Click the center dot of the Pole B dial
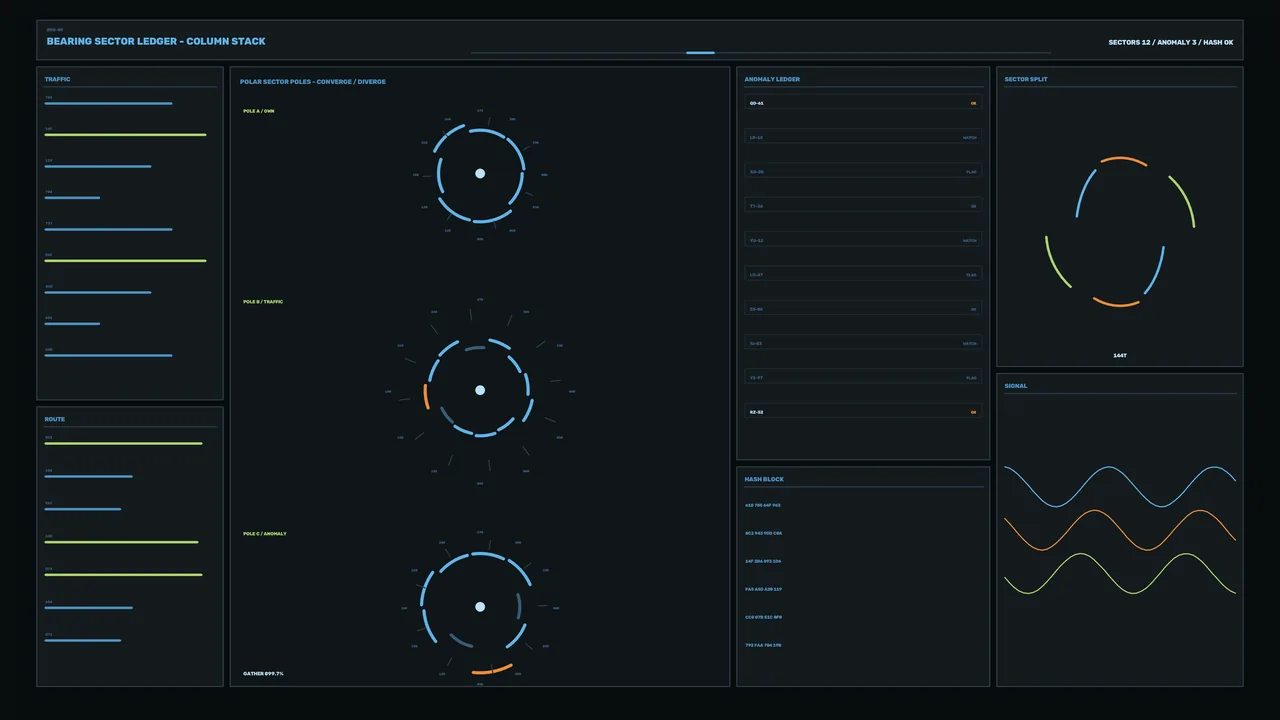This screenshot has width=1280, height=720. [x=480, y=390]
